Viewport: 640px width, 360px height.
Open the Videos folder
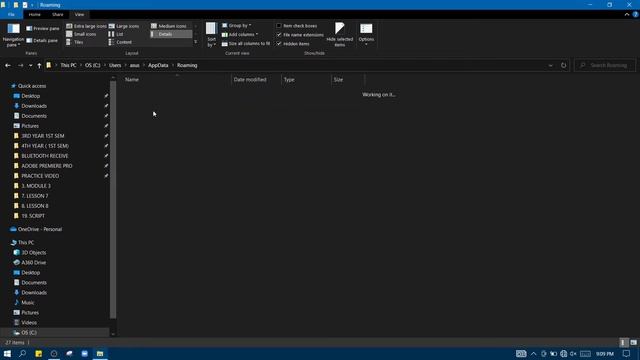[x=29, y=322]
